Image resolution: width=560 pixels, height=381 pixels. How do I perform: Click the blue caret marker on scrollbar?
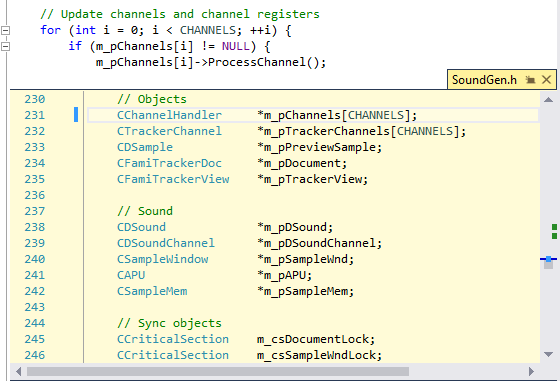(549, 259)
